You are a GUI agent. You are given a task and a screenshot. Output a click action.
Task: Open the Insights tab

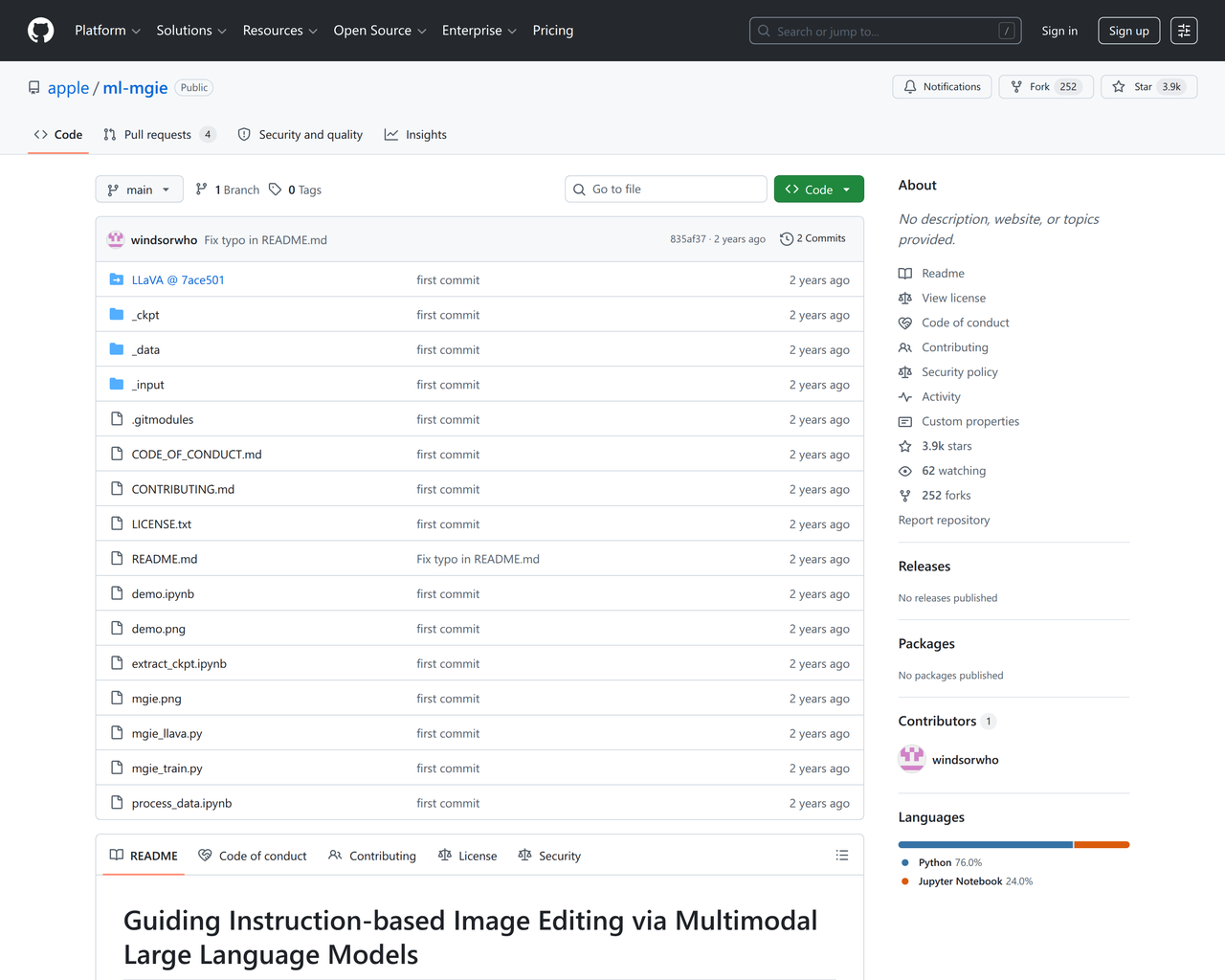pos(415,135)
